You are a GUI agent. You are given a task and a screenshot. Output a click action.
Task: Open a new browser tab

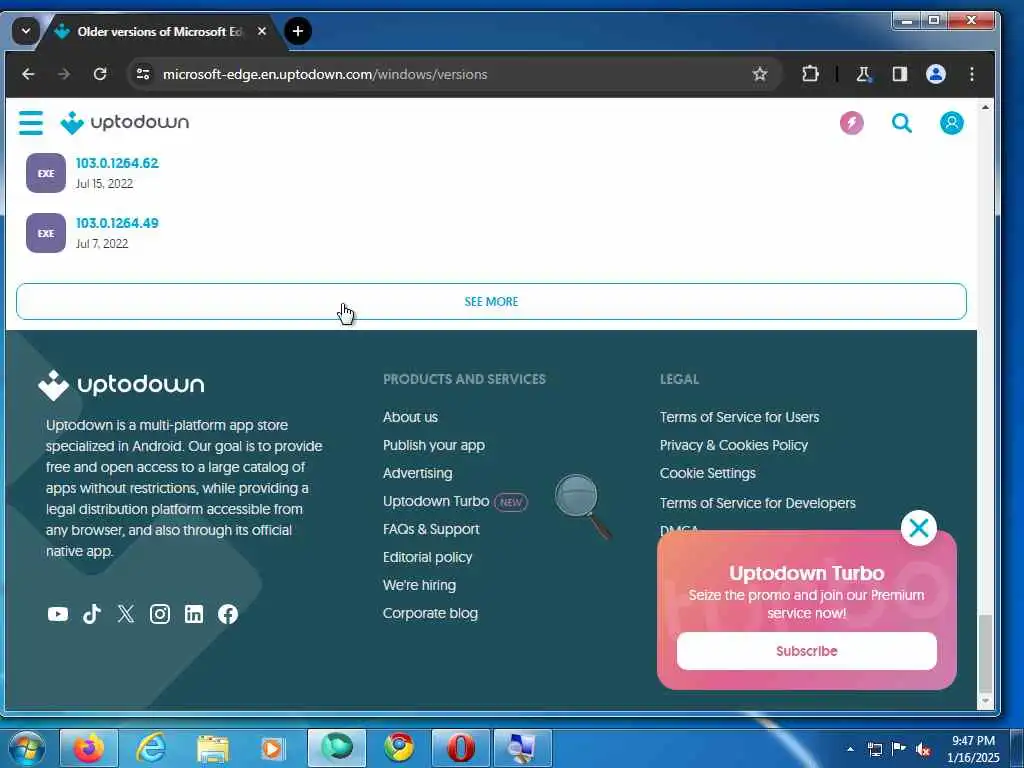click(x=298, y=31)
